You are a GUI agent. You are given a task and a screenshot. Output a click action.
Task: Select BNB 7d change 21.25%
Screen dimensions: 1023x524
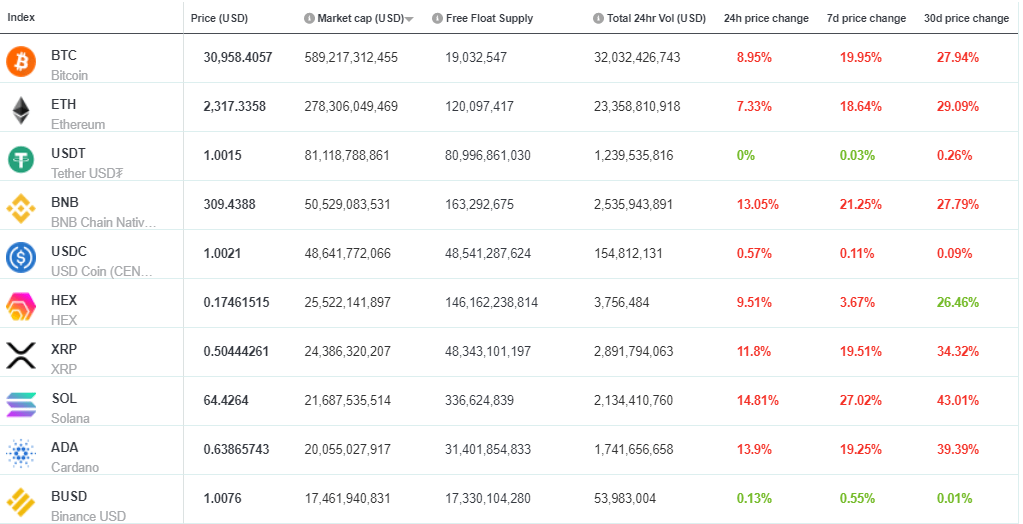pyautogui.click(x=861, y=204)
